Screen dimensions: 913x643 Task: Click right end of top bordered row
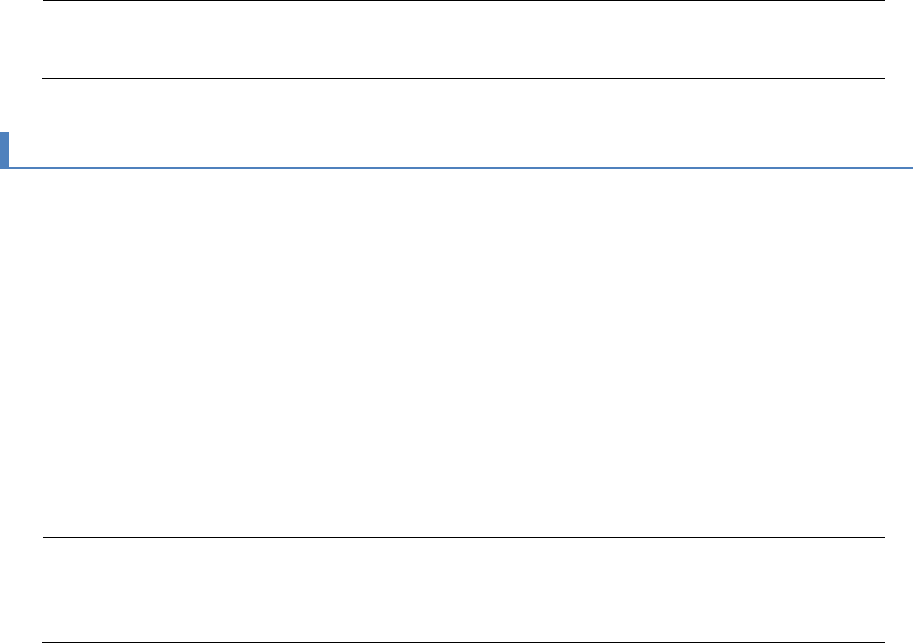[875, 39]
